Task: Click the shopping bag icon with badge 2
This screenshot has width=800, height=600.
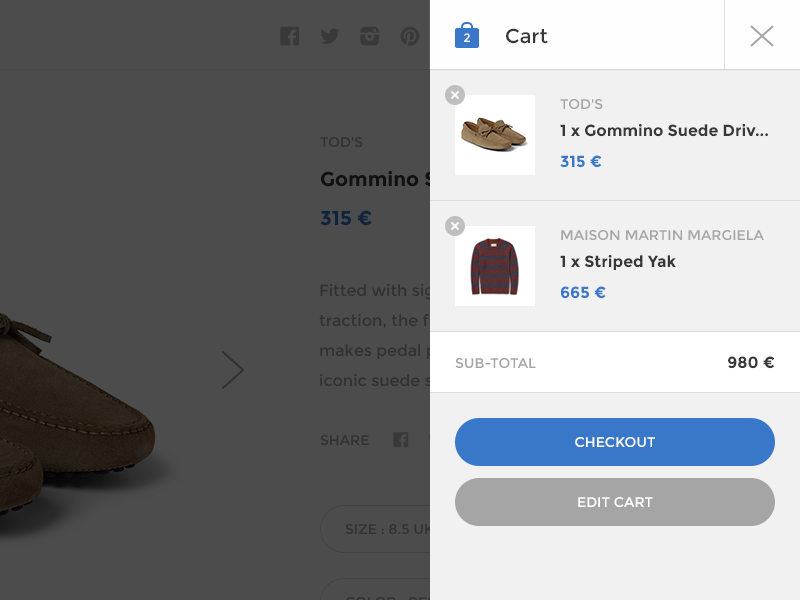Action: [467, 36]
